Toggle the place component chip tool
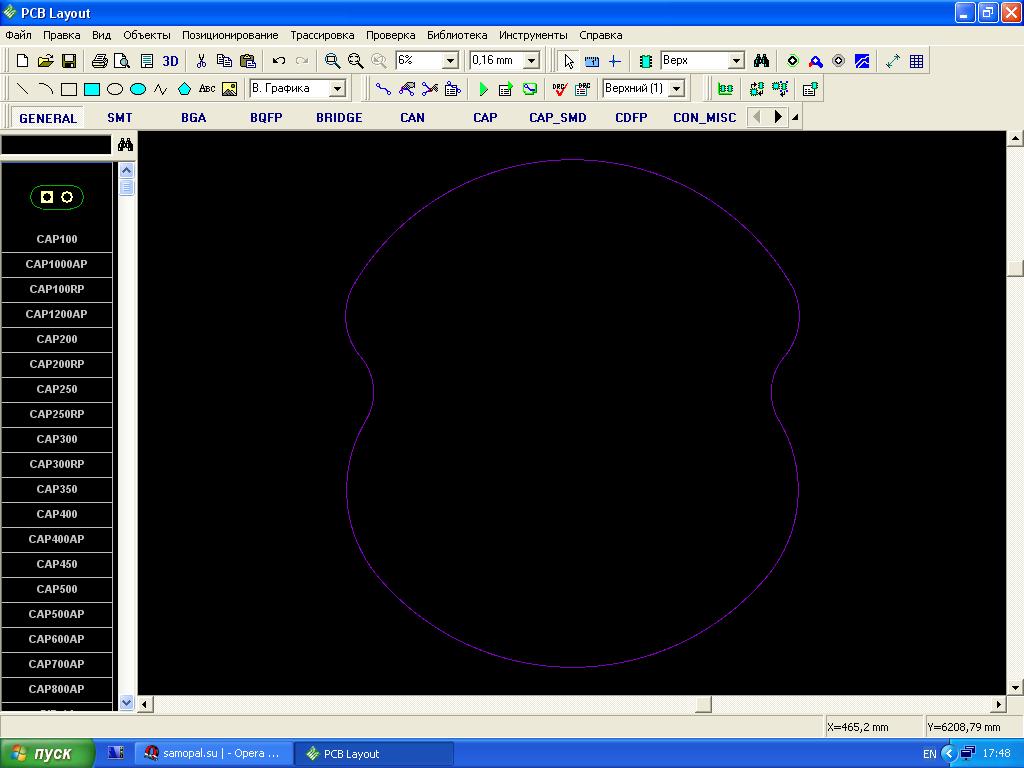Image resolution: width=1024 pixels, height=768 pixels. click(x=646, y=61)
